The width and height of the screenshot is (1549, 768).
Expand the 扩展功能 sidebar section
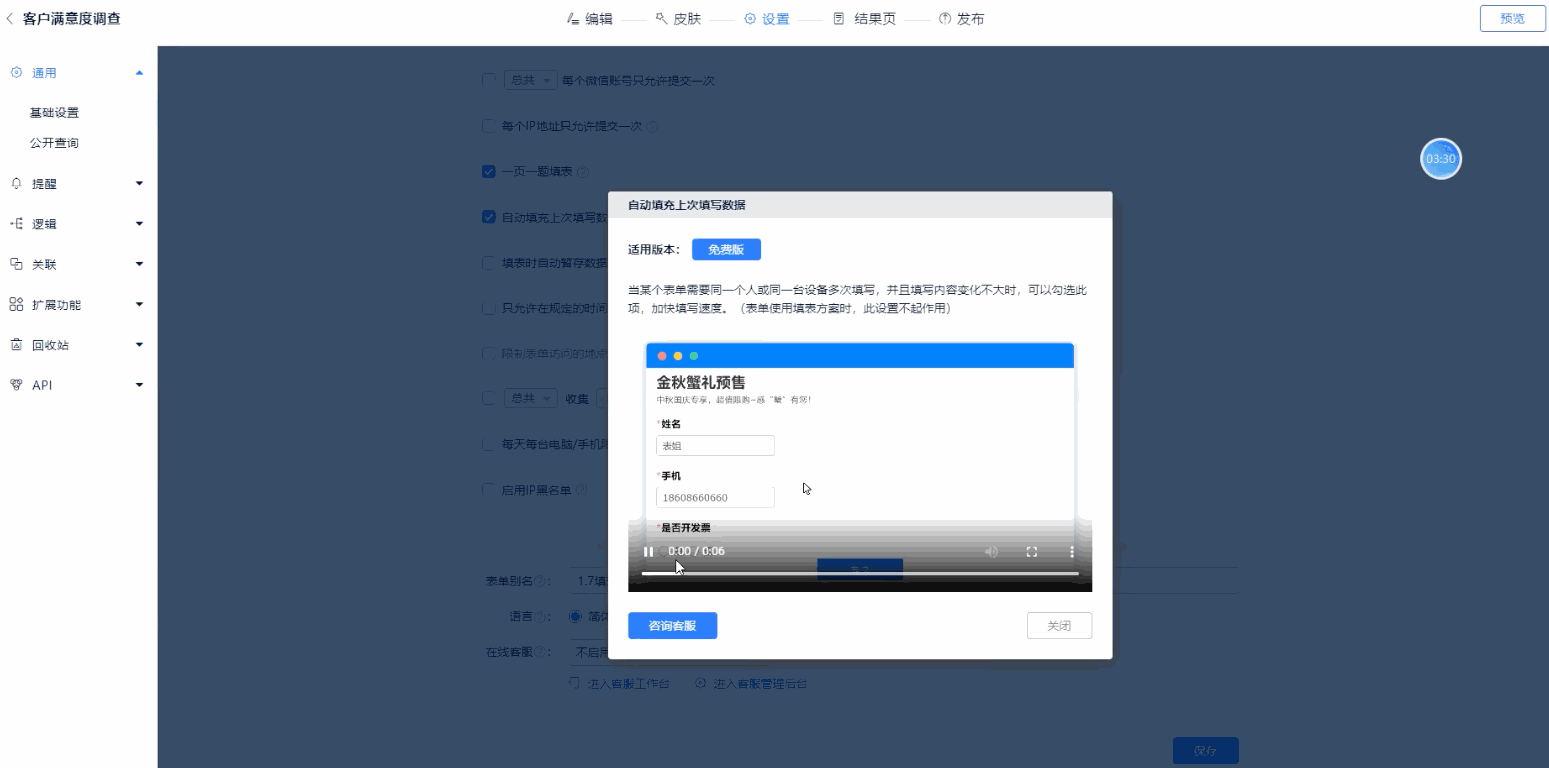139,305
